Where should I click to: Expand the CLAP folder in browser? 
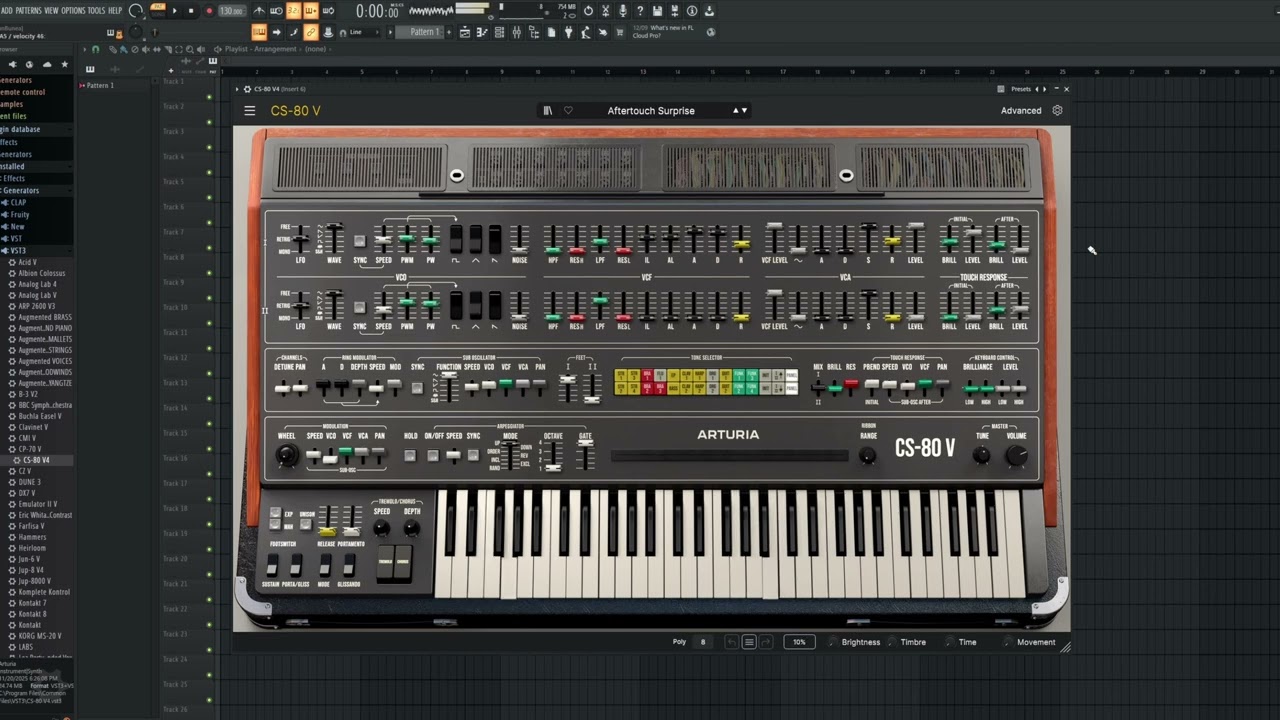point(17,202)
